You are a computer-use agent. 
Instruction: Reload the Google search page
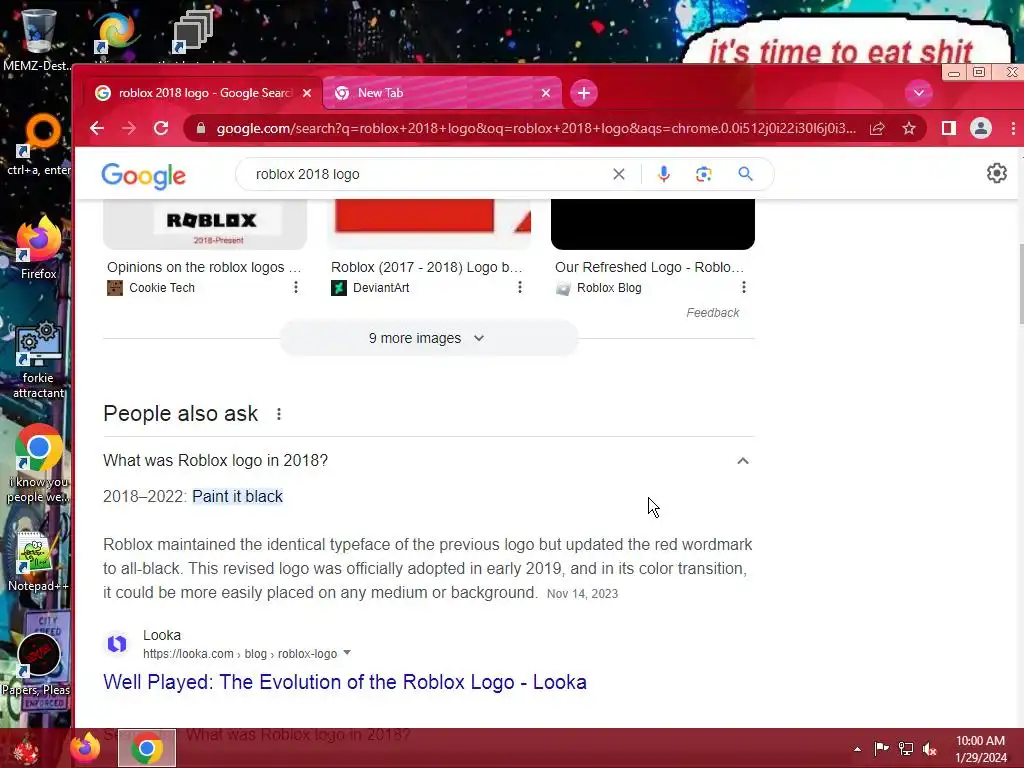161,129
